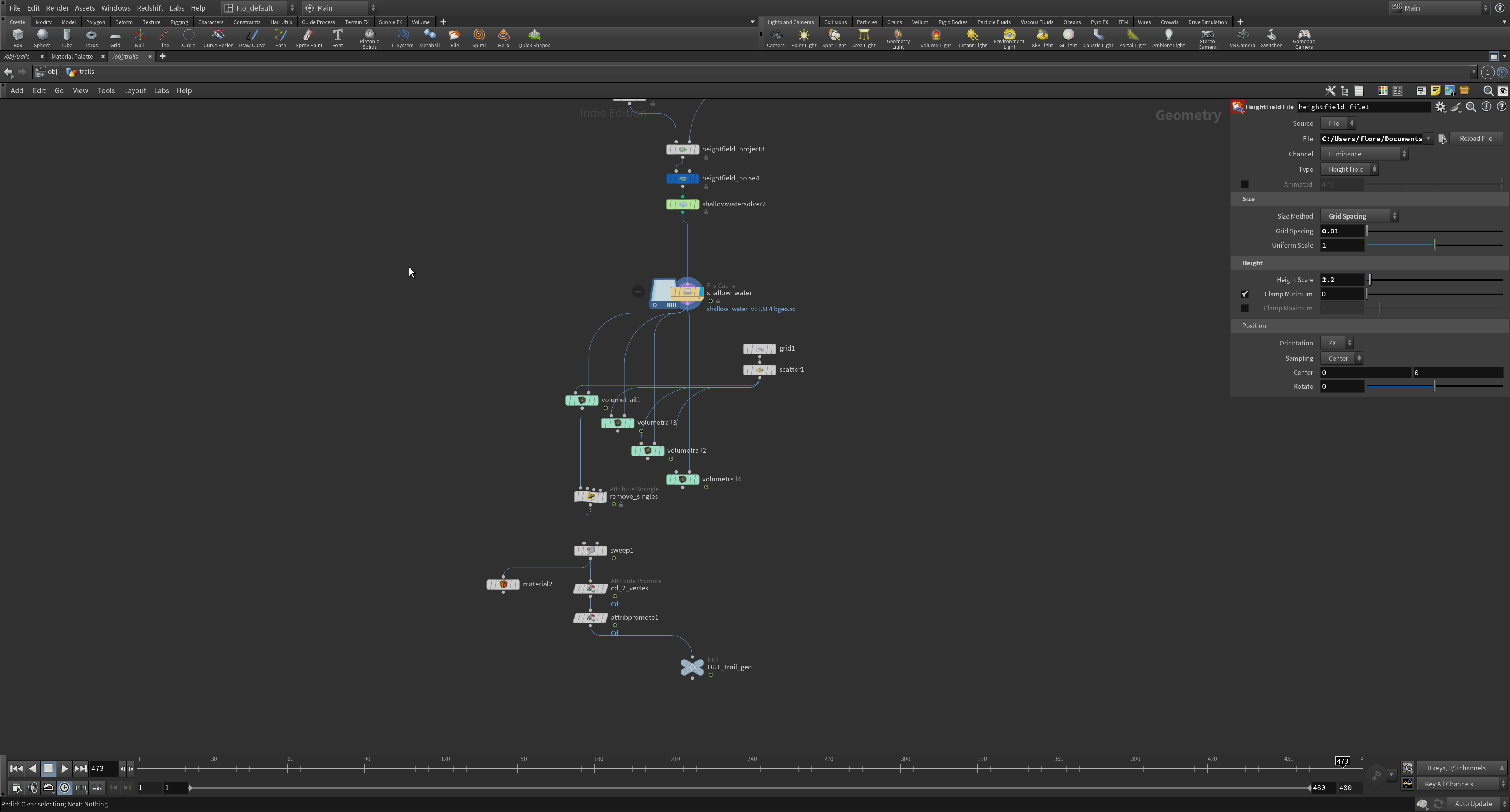
Task: Switch to the Terrain FX shelf tab
Action: [356, 22]
